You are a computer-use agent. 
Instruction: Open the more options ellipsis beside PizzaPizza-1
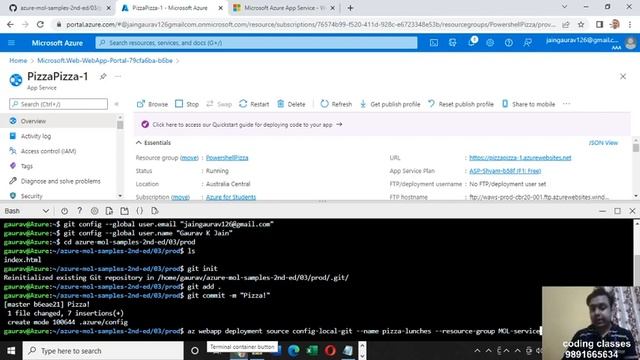coord(118,76)
